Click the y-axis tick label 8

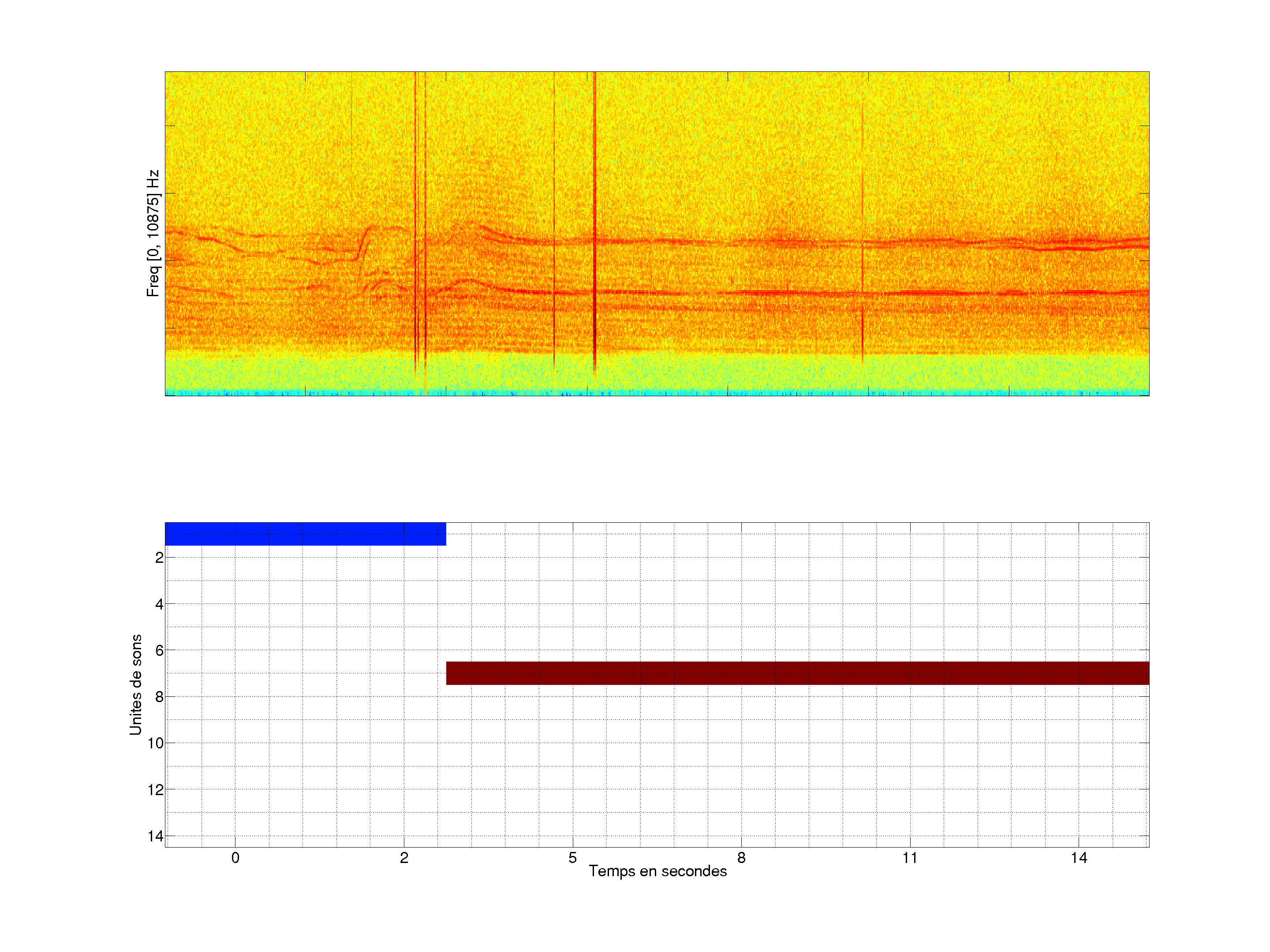(159, 697)
